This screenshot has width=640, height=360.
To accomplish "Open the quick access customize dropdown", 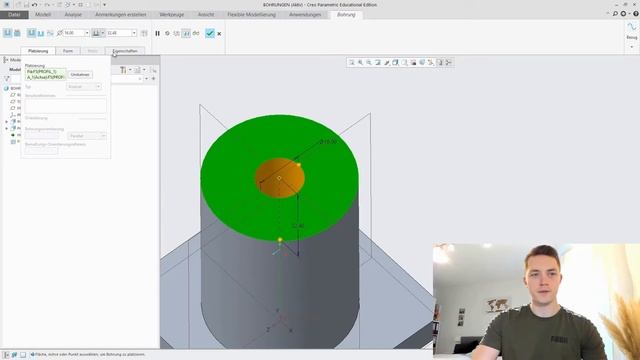I will tap(104, 4).
